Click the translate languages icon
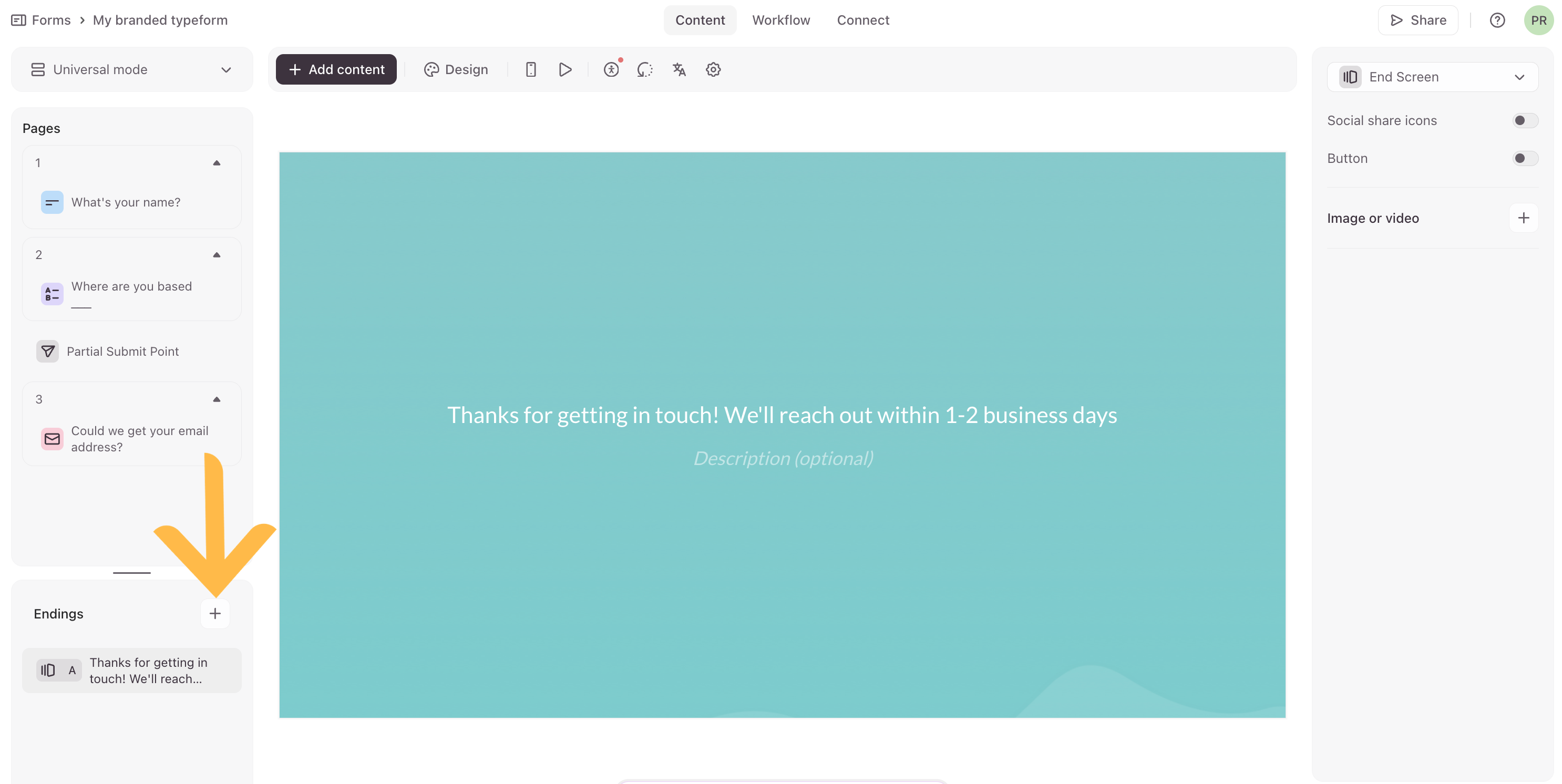 [679, 70]
